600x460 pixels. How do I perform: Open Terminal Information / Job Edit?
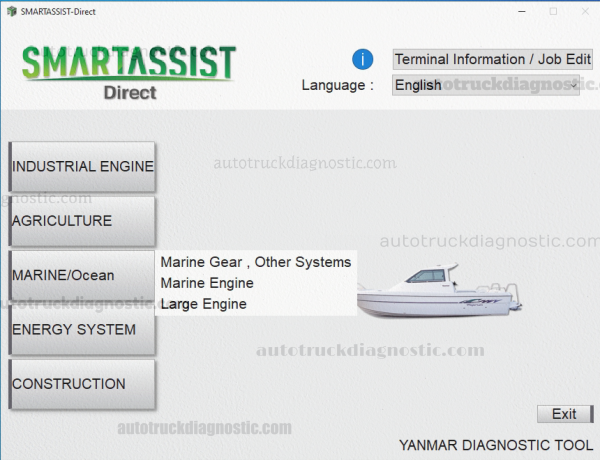492,59
